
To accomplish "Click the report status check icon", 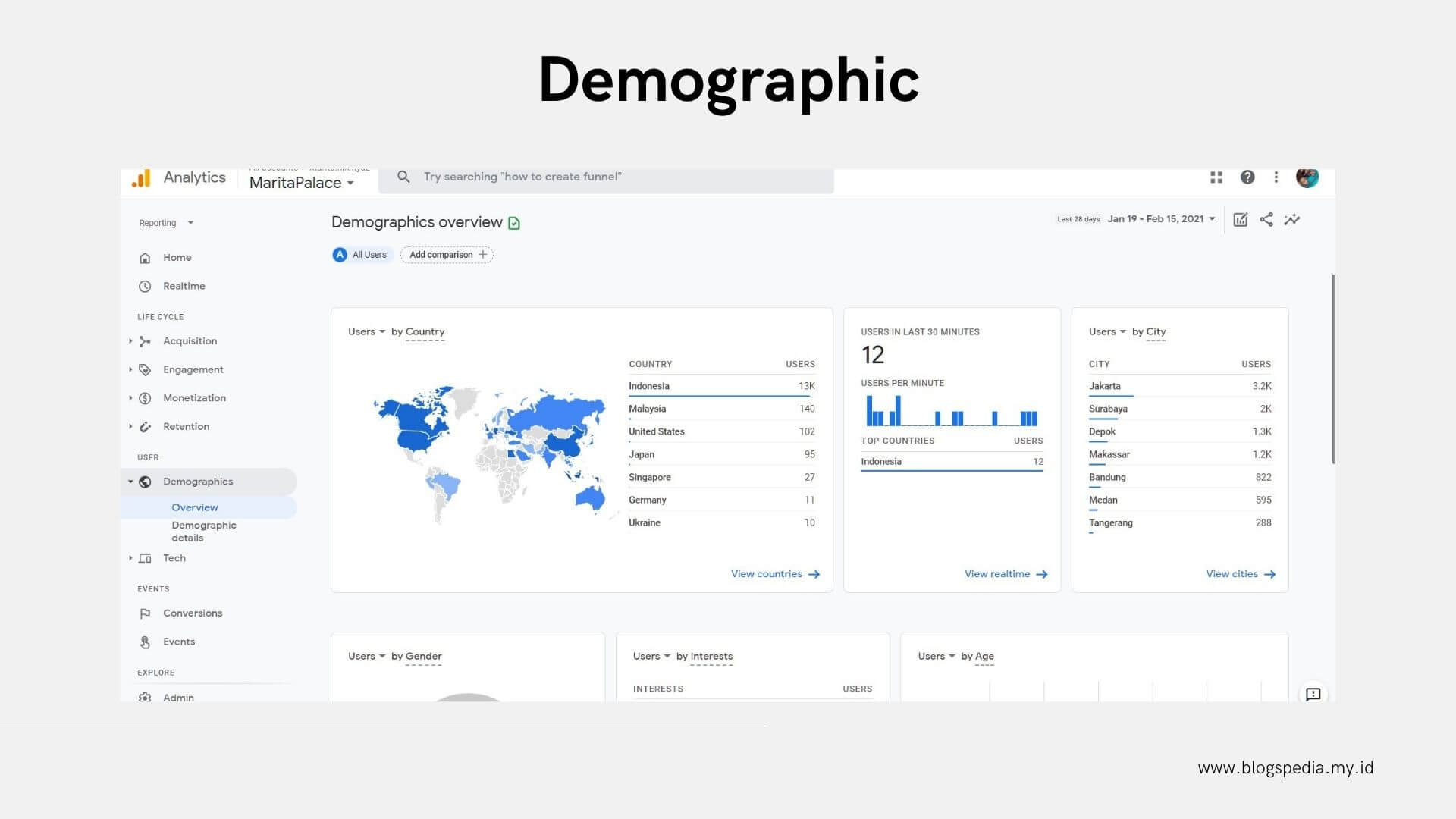I will coord(514,223).
